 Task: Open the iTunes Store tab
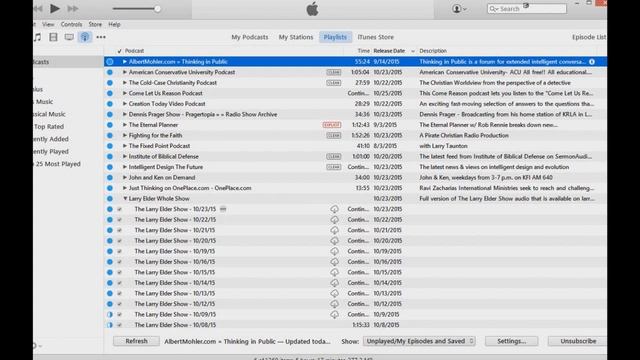click(376, 37)
